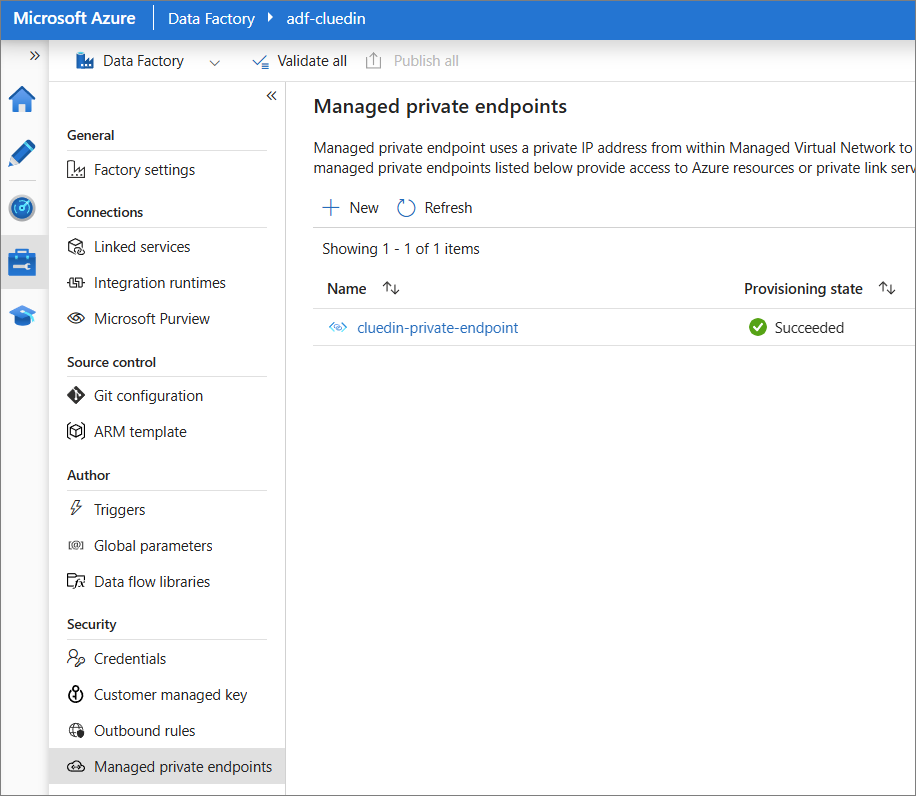Select the Monitor gauge icon in left rail

coord(22,208)
